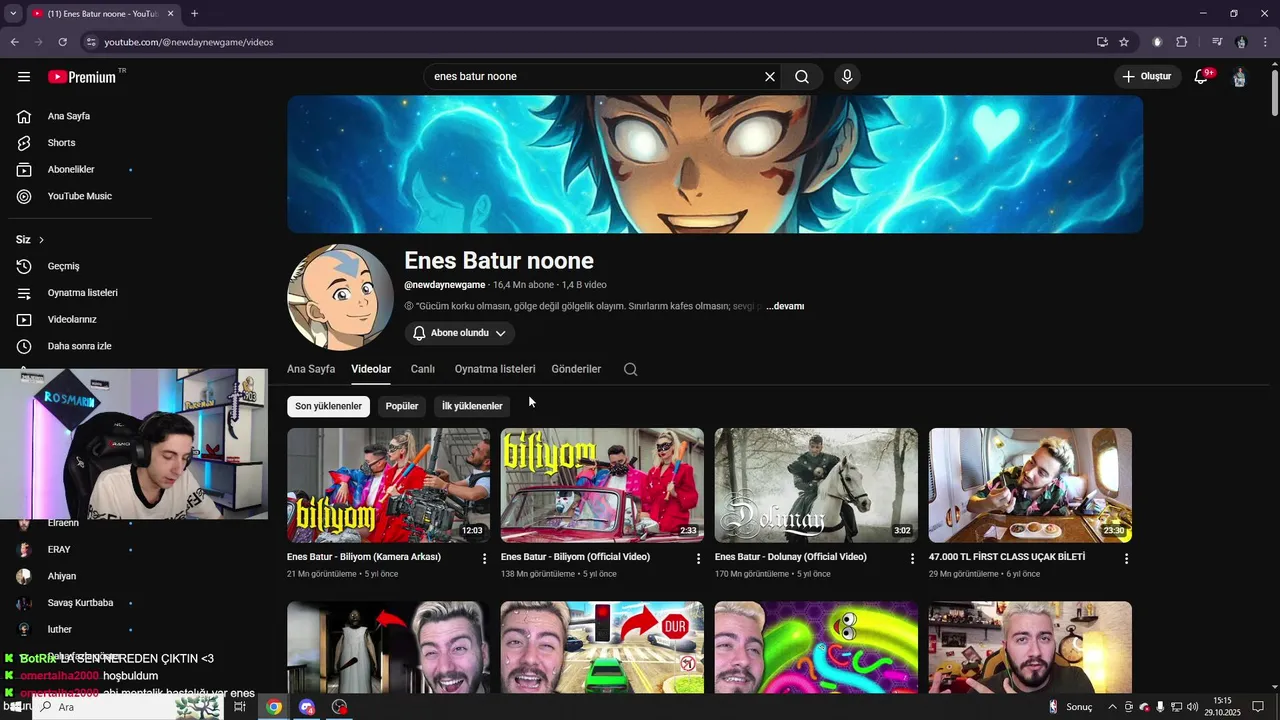Open a new Chrome tab
Screen dimensions: 1280x720
(x=194, y=13)
